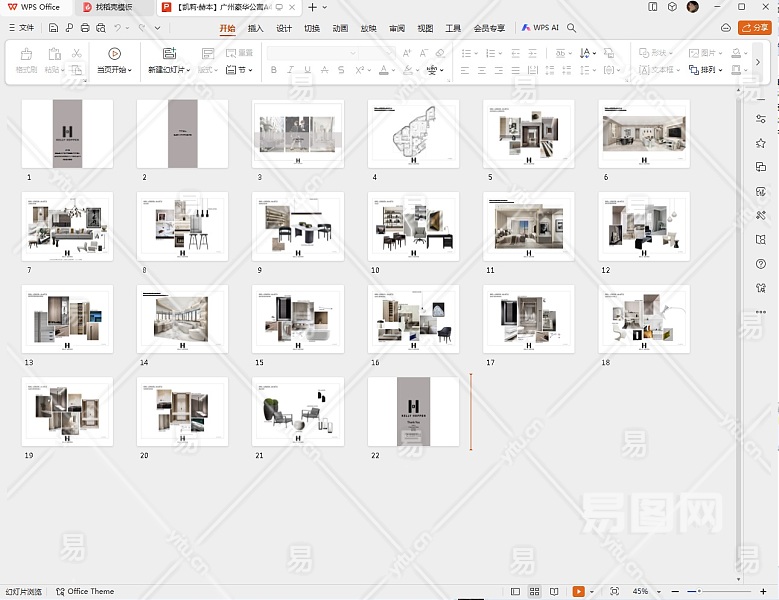Viewport: 779px width, 600px height.
Task: Select slide 11 thumbnail
Action: point(528,227)
